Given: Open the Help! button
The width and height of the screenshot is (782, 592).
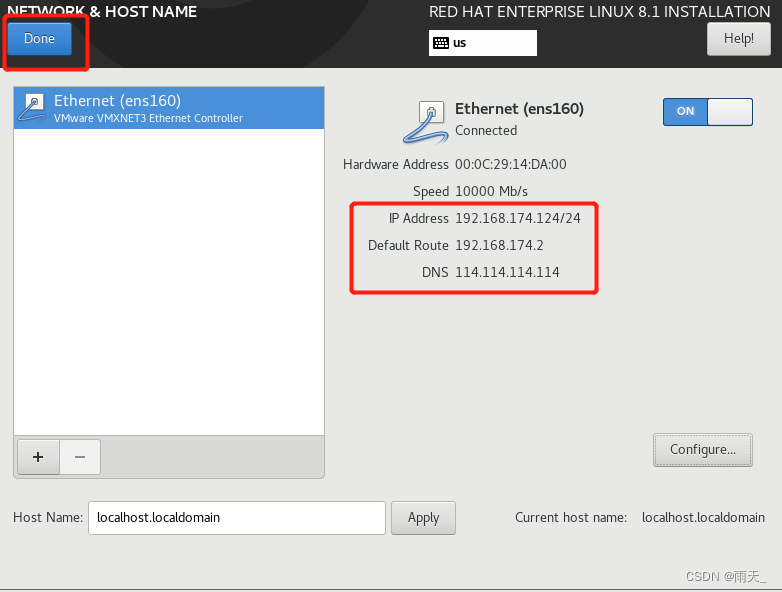Looking at the screenshot, I should (739, 38).
